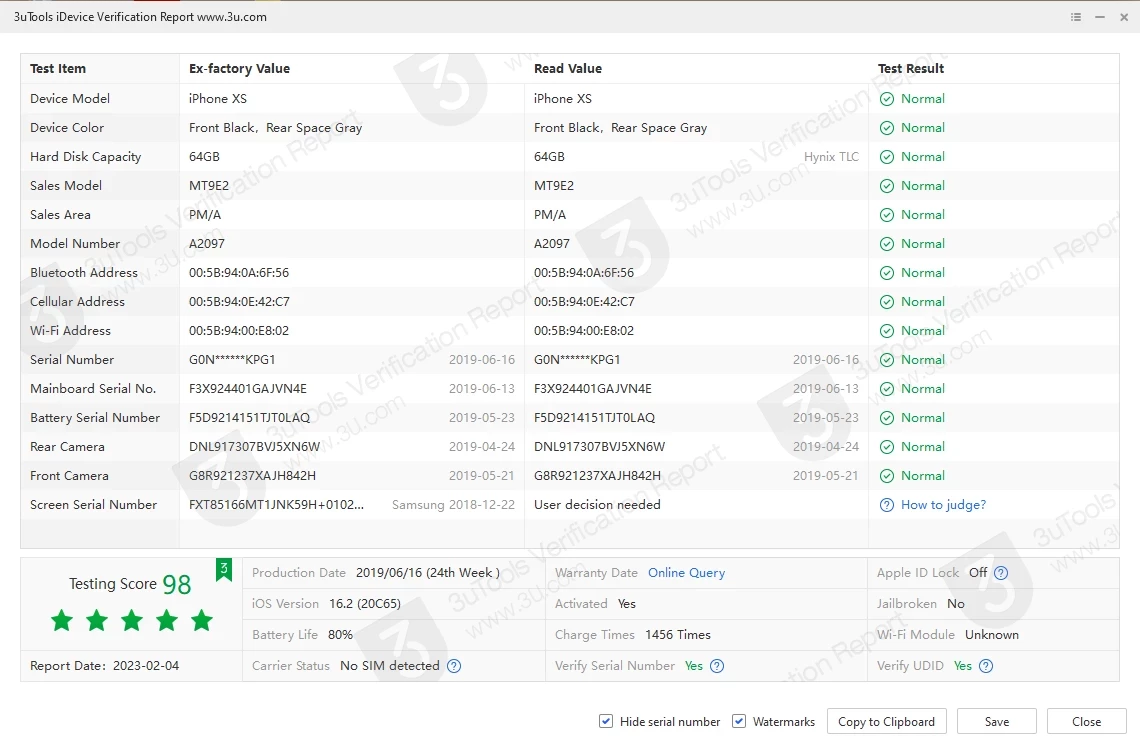Screen dimensions: 1140x750
Task: Click the green check icon in Mainboard Serial row
Action: click(x=887, y=390)
